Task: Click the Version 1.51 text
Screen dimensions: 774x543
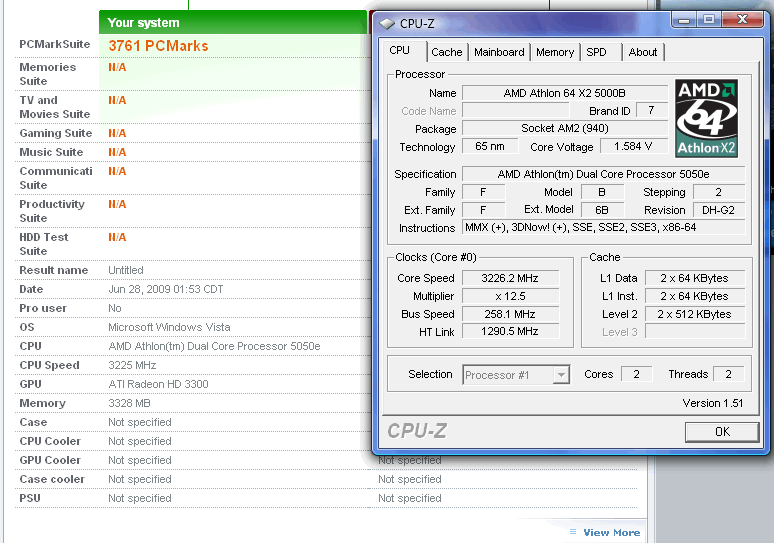Action: [712, 403]
